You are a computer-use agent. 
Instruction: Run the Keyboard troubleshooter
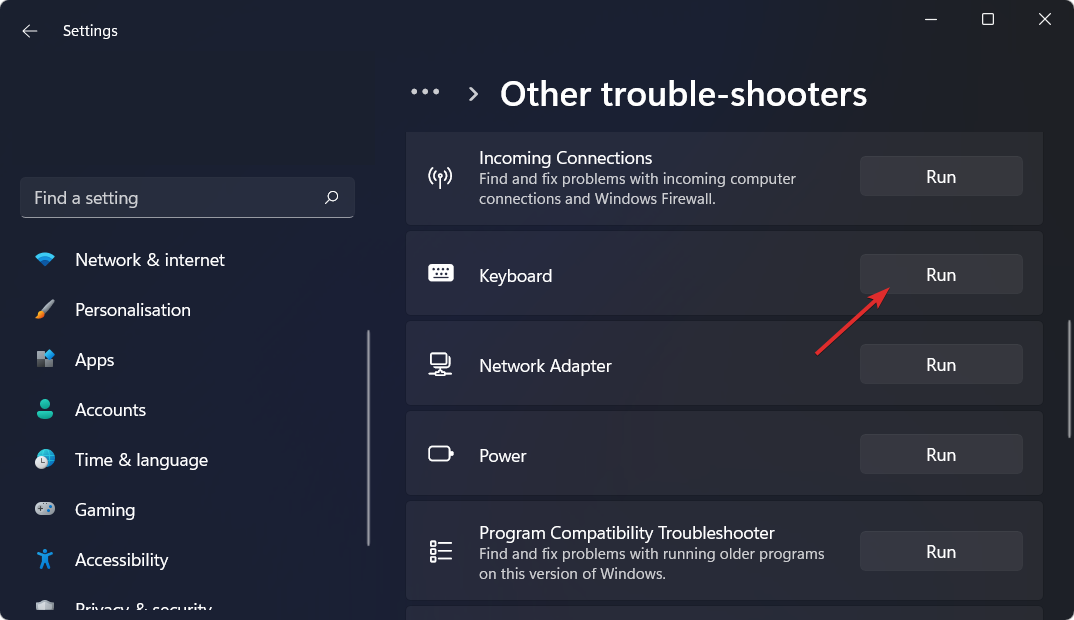click(x=941, y=275)
